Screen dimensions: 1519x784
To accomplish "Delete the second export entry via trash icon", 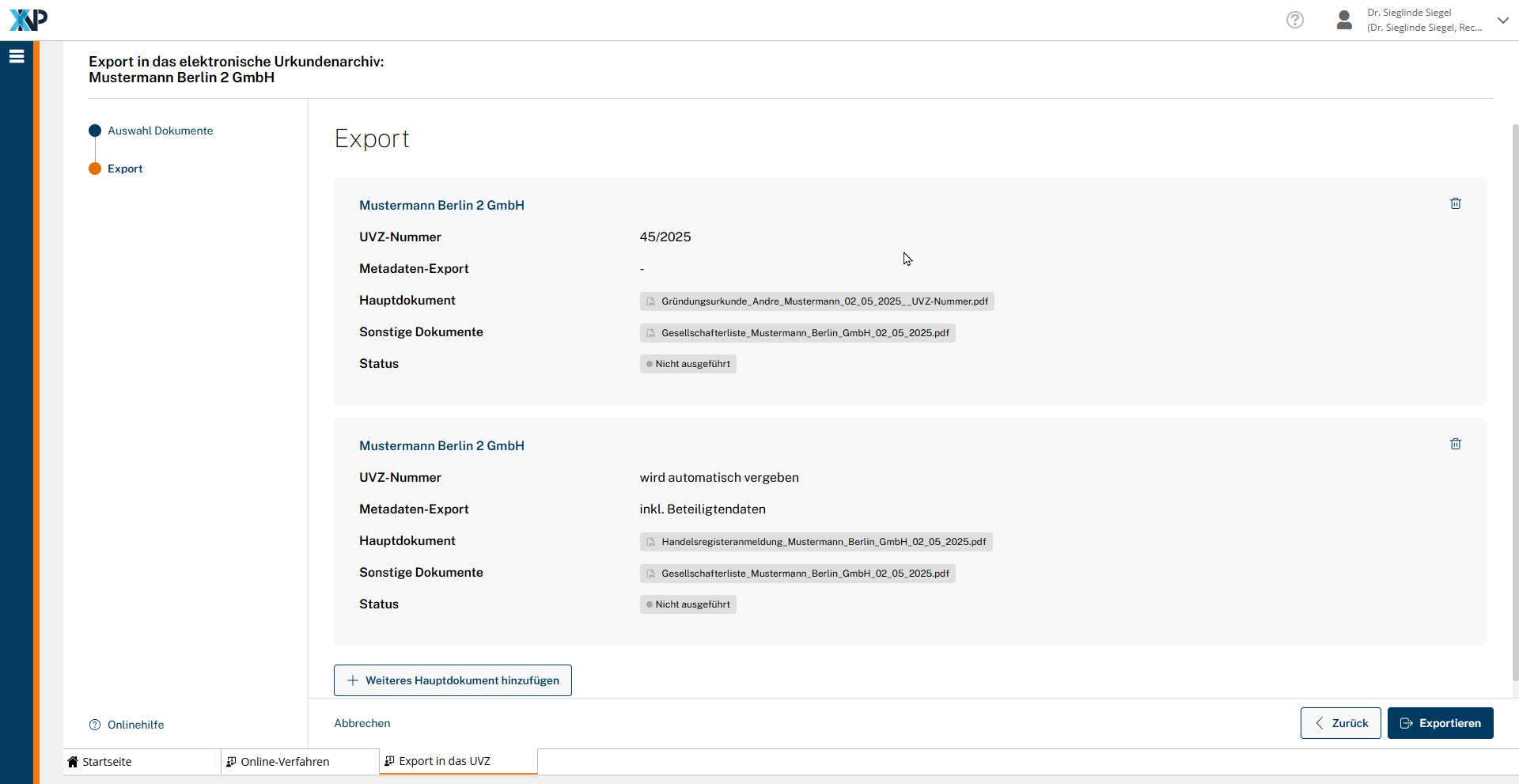I will pos(1455,445).
